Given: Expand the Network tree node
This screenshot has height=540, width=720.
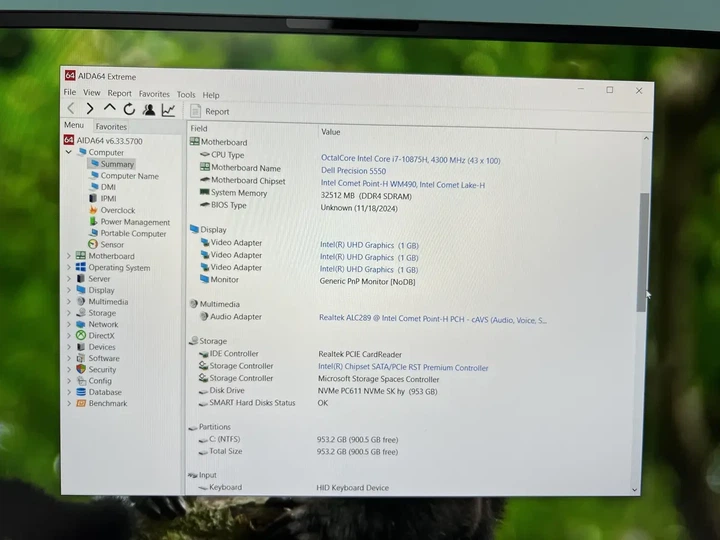Looking at the screenshot, I should [x=69, y=324].
